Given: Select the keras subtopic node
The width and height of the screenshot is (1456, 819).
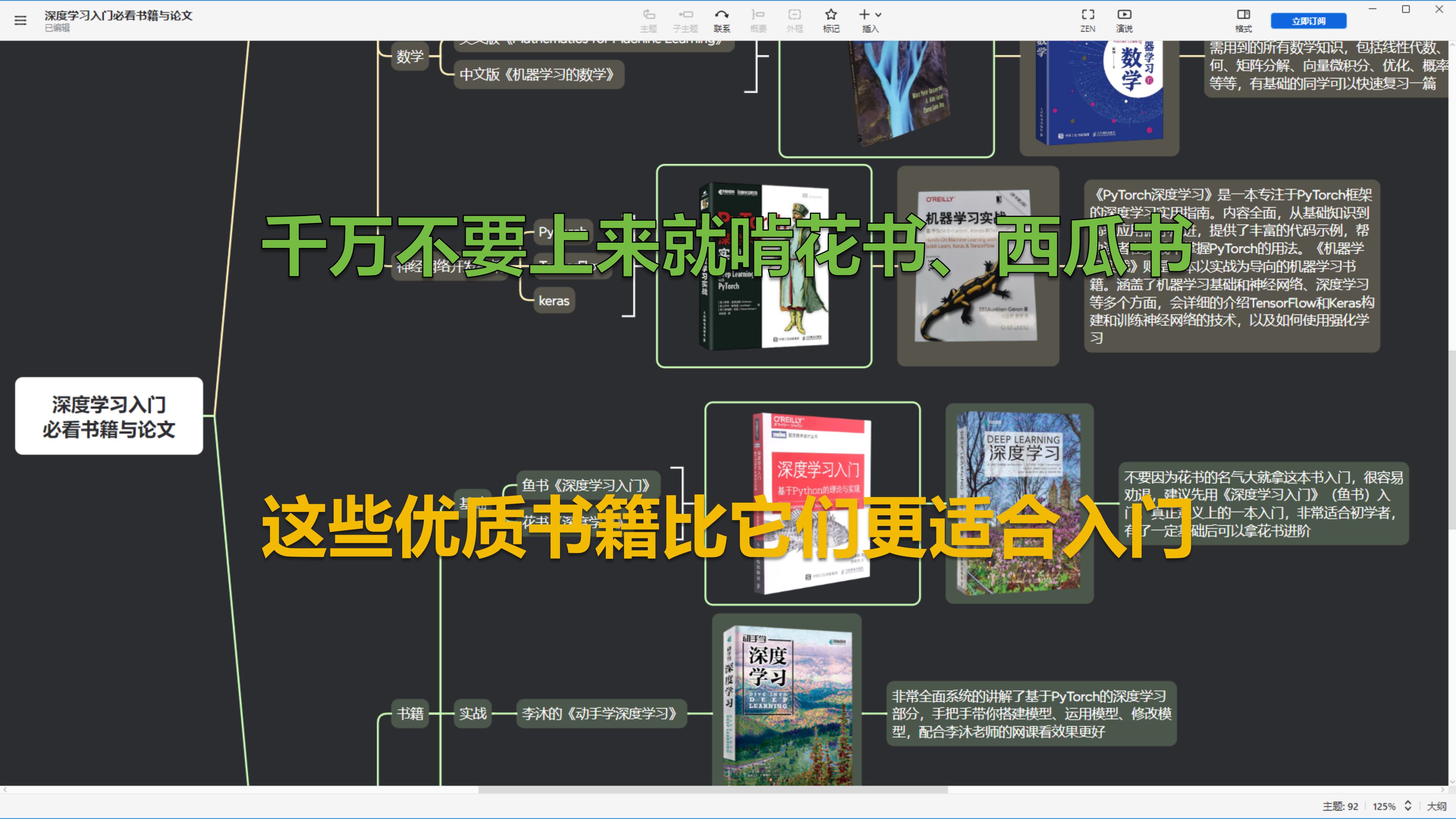Looking at the screenshot, I should (554, 301).
